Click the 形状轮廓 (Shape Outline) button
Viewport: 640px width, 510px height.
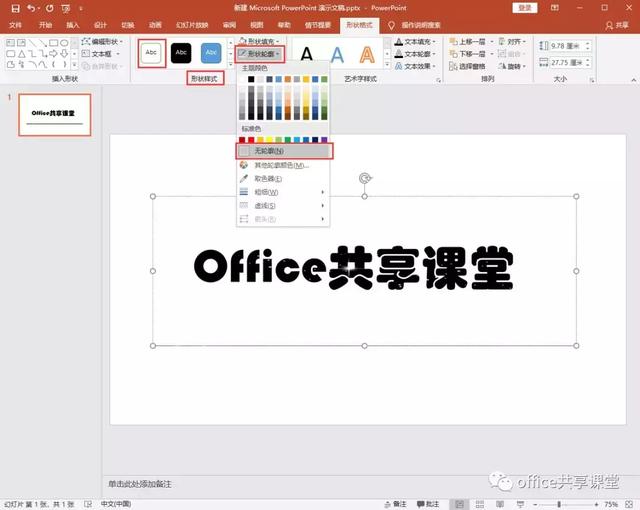(260, 54)
